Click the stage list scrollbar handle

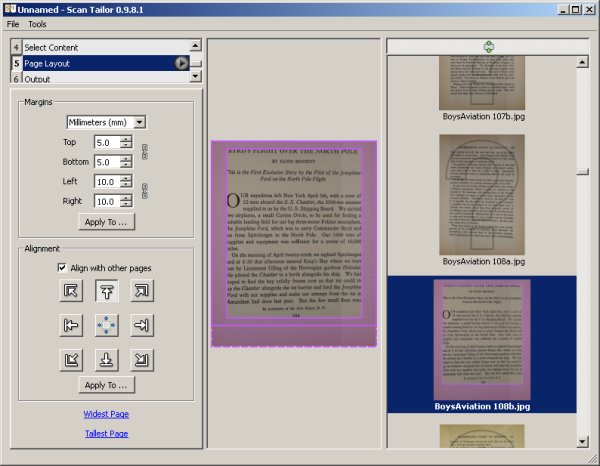[195, 64]
